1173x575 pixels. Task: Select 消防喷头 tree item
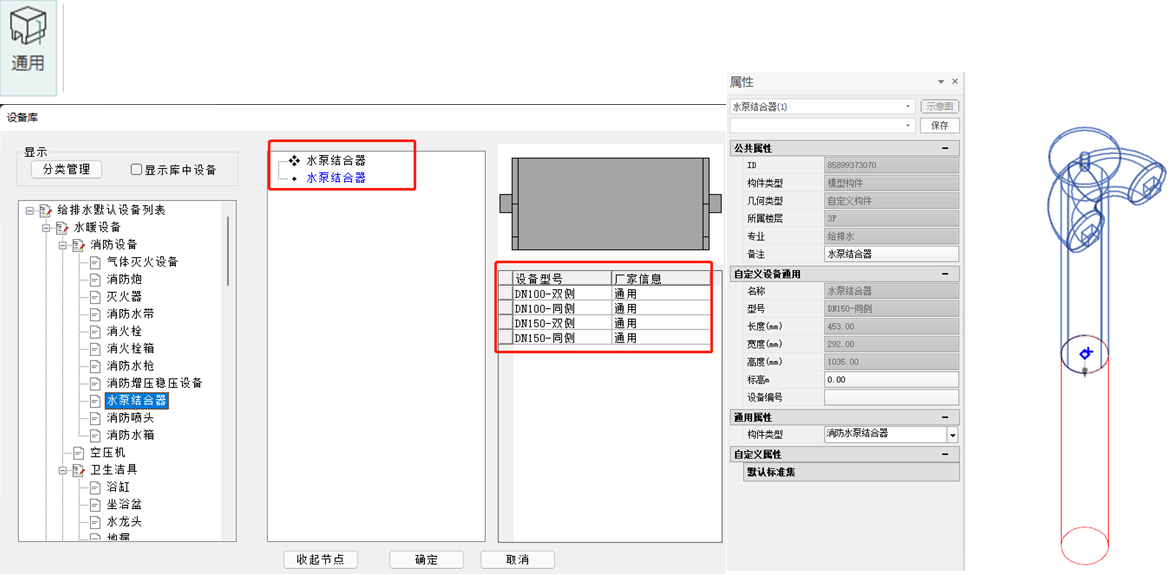coord(130,418)
